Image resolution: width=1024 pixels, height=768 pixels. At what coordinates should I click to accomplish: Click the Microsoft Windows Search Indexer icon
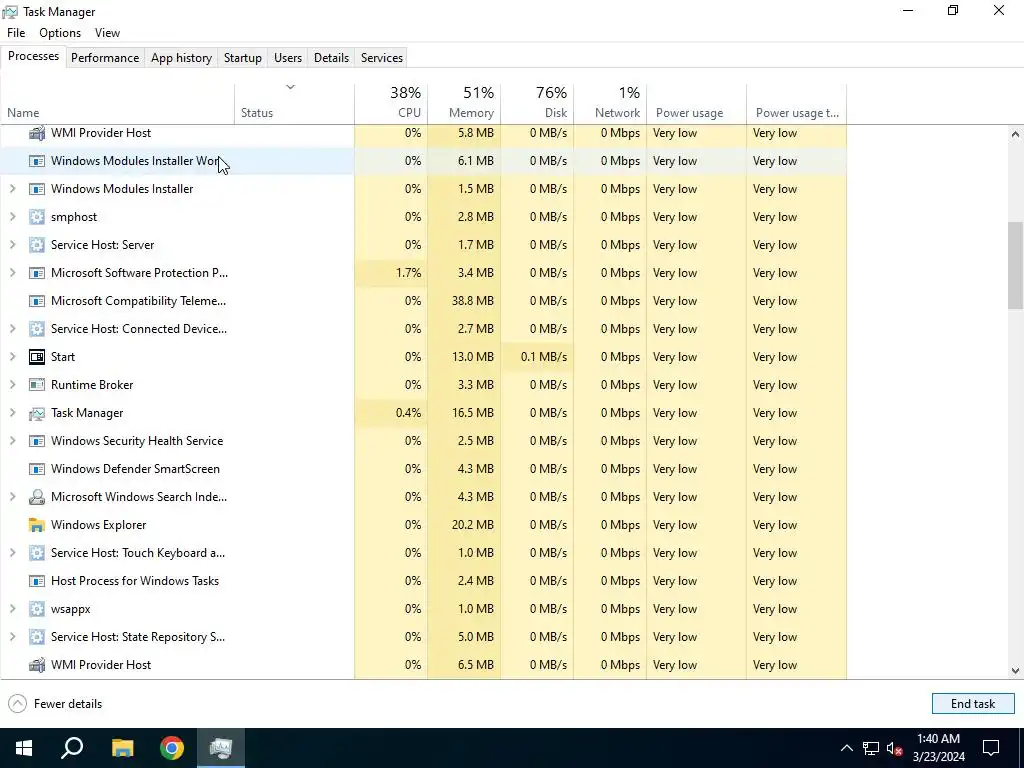click(x=37, y=498)
